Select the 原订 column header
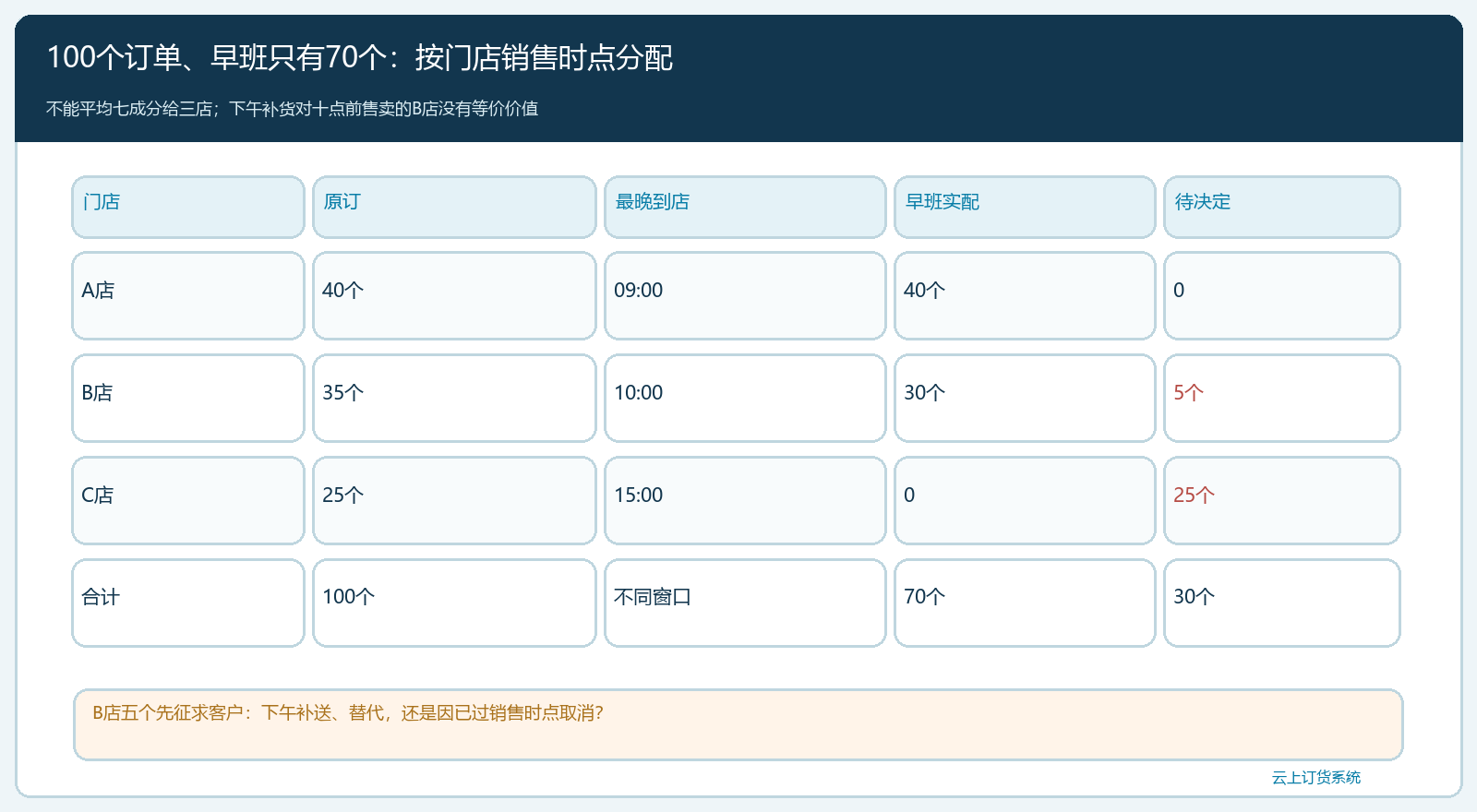This screenshot has width=1477, height=812. click(454, 207)
